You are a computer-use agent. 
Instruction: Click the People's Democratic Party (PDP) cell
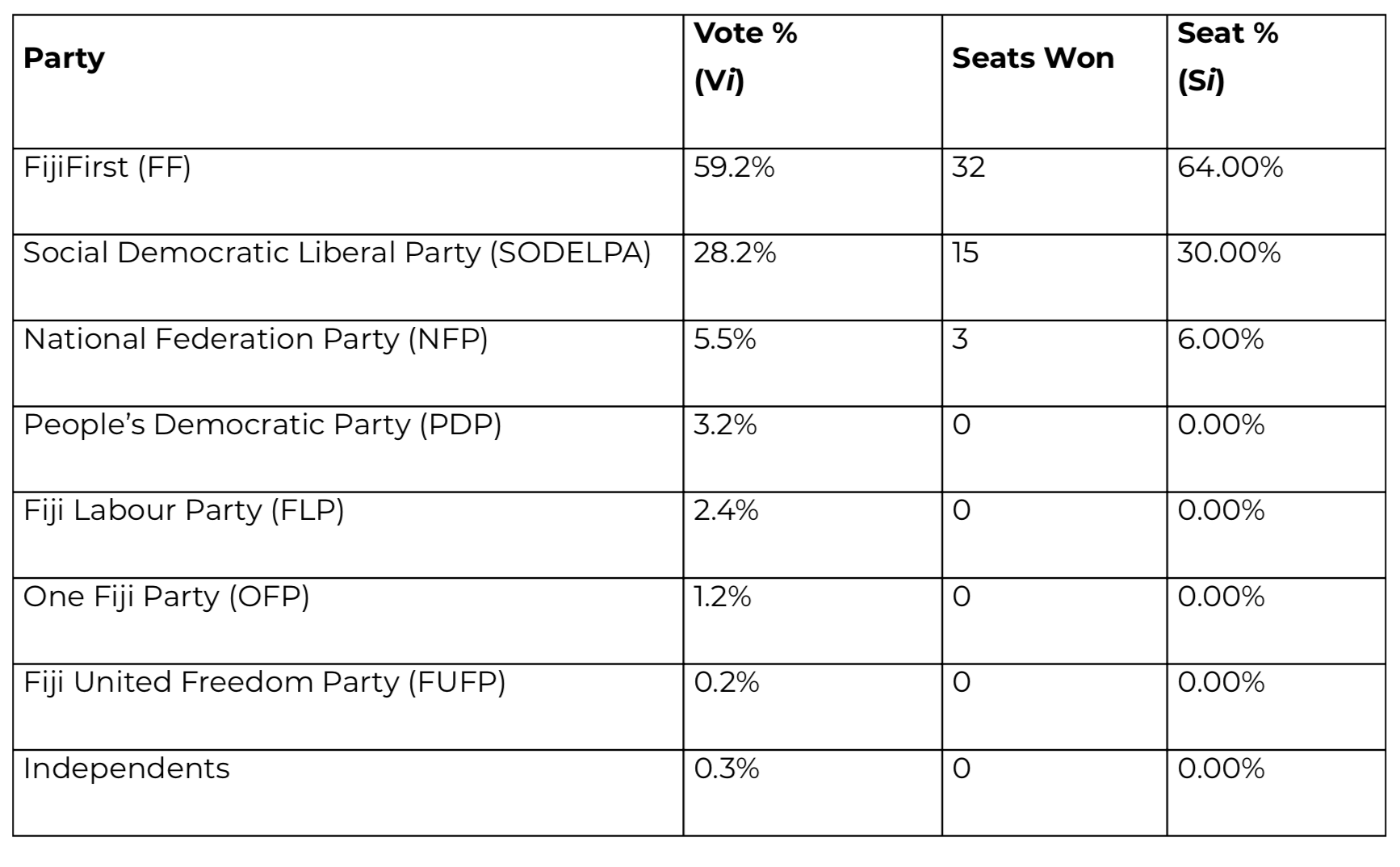click(262, 425)
